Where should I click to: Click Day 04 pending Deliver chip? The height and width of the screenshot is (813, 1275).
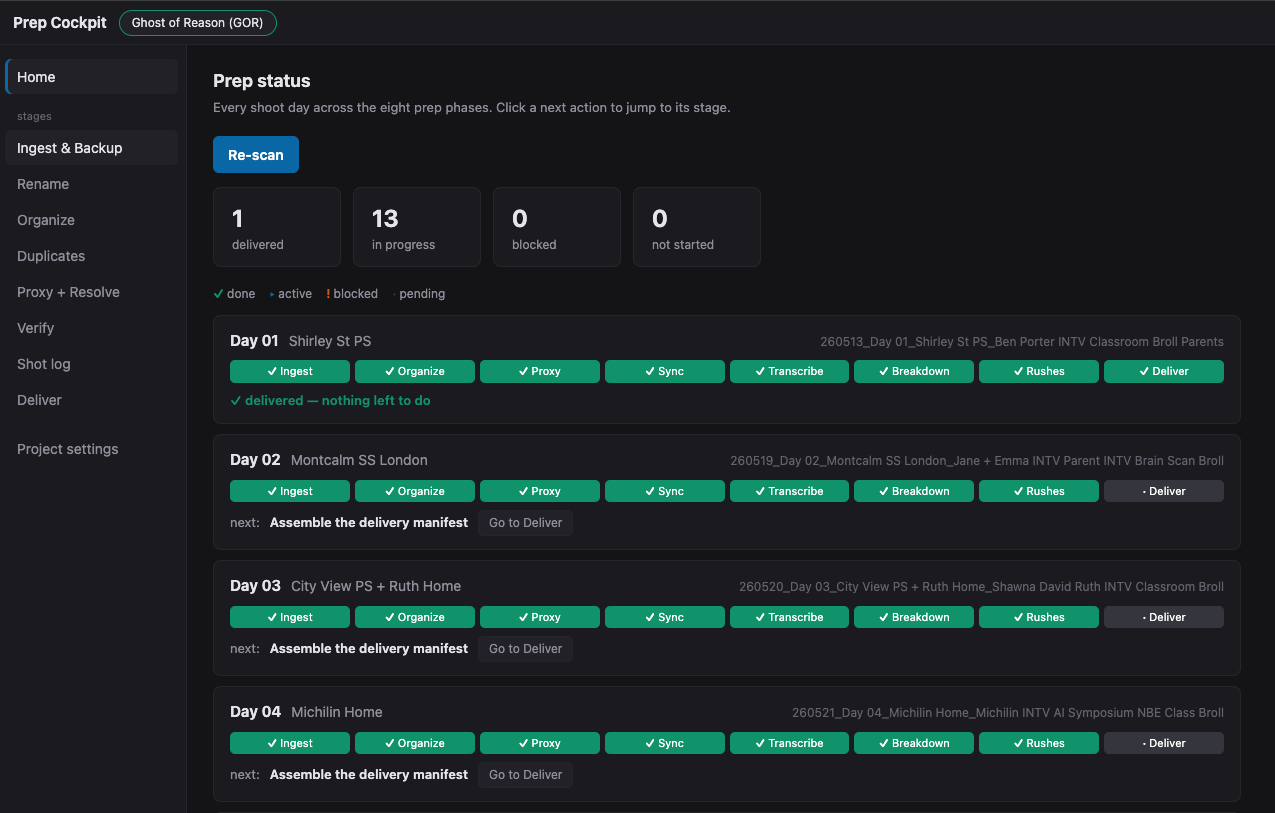[x=1164, y=743]
